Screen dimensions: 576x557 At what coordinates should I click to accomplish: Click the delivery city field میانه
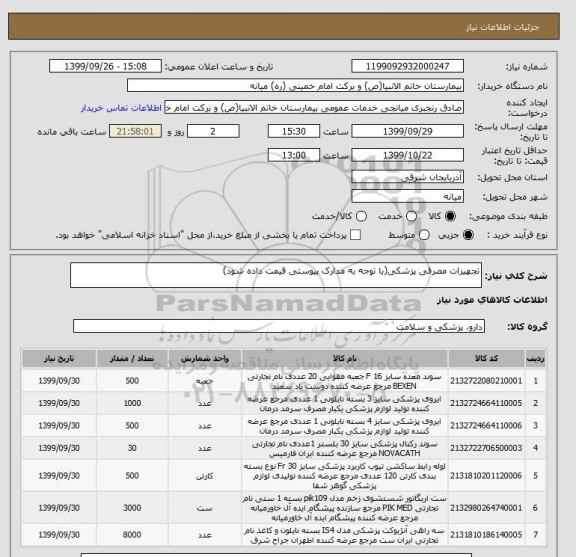pos(407,197)
